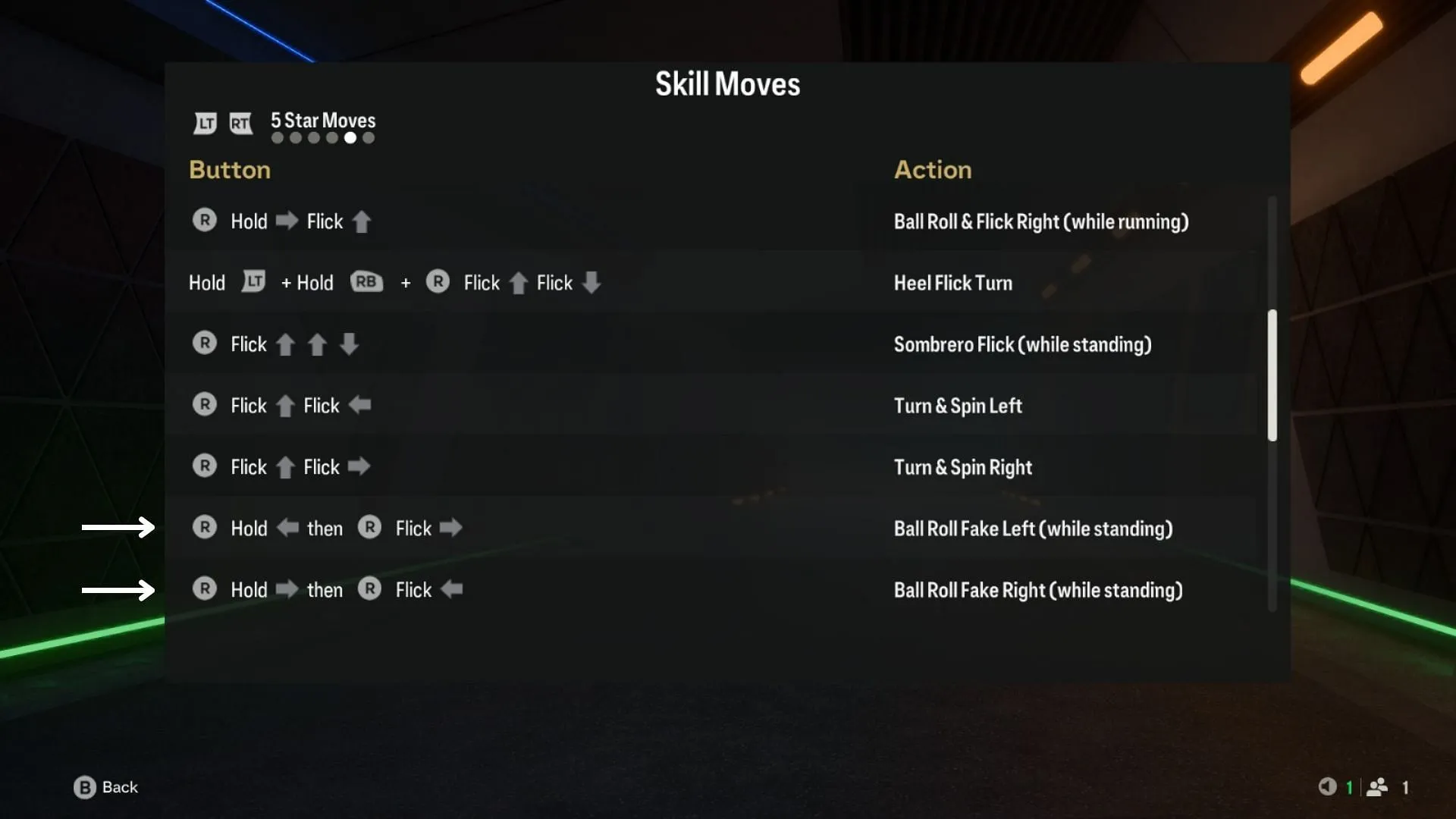Select the R stick flick up arrow icon
The image size is (1456, 819).
pyautogui.click(x=362, y=220)
